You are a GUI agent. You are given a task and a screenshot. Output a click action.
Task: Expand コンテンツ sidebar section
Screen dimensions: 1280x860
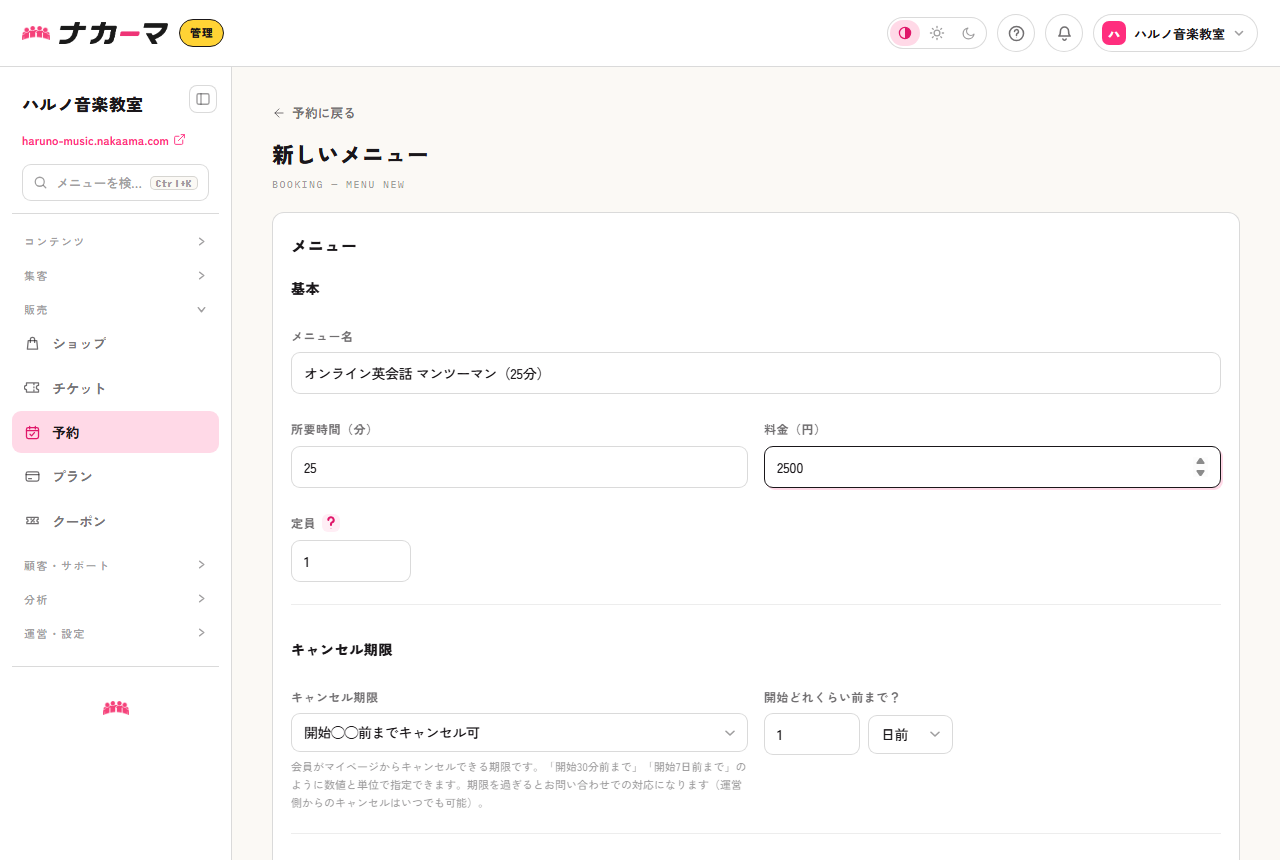click(x=115, y=242)
